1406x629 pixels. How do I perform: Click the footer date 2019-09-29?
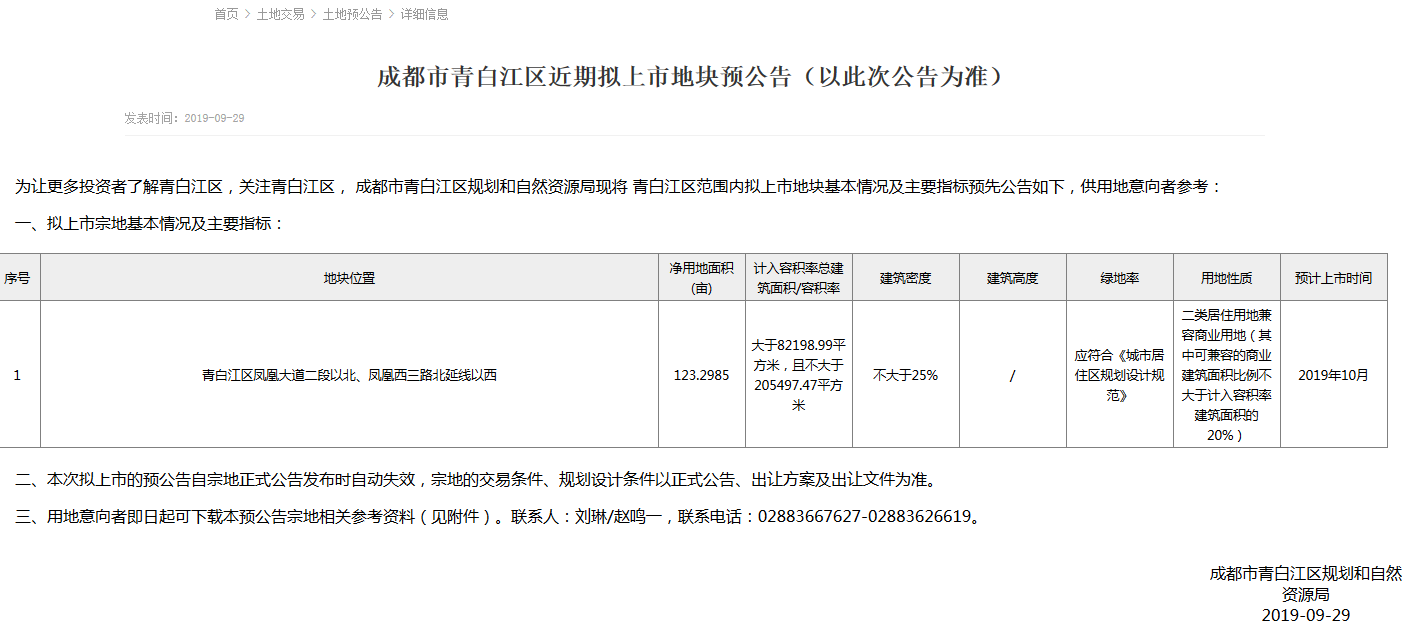[x=1305, y=614]
